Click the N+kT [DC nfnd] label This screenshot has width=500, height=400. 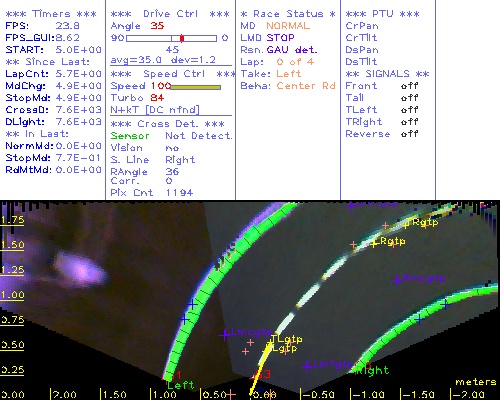[x=155, y=110]
